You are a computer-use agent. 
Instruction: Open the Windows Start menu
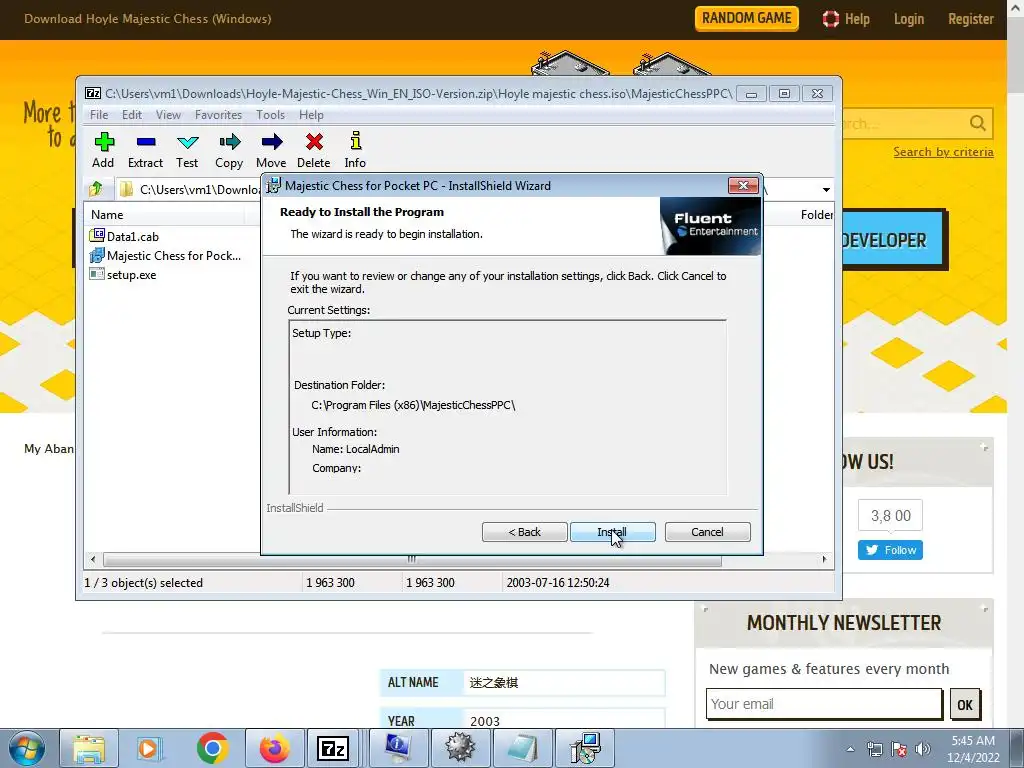27,748
